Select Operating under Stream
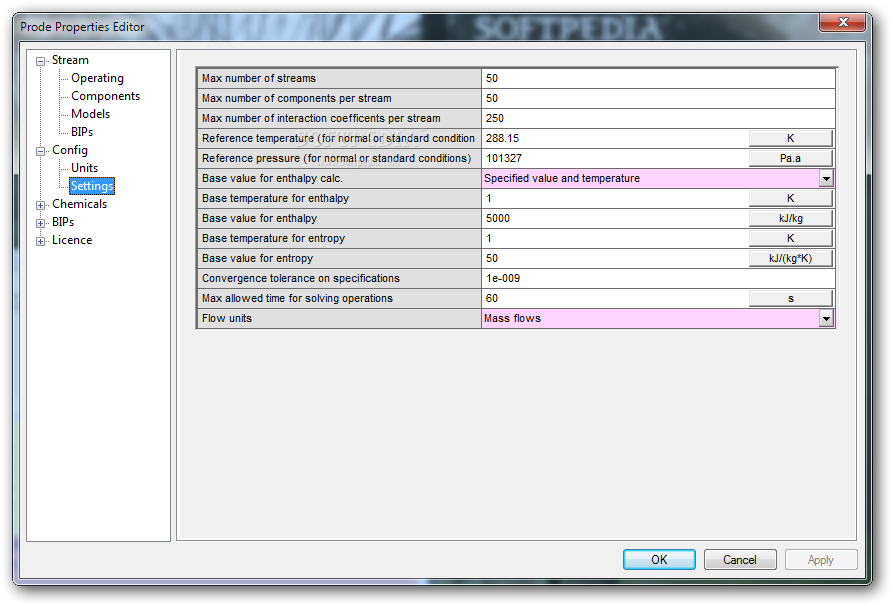Screen dimensions: 893x606 [97, 78]
